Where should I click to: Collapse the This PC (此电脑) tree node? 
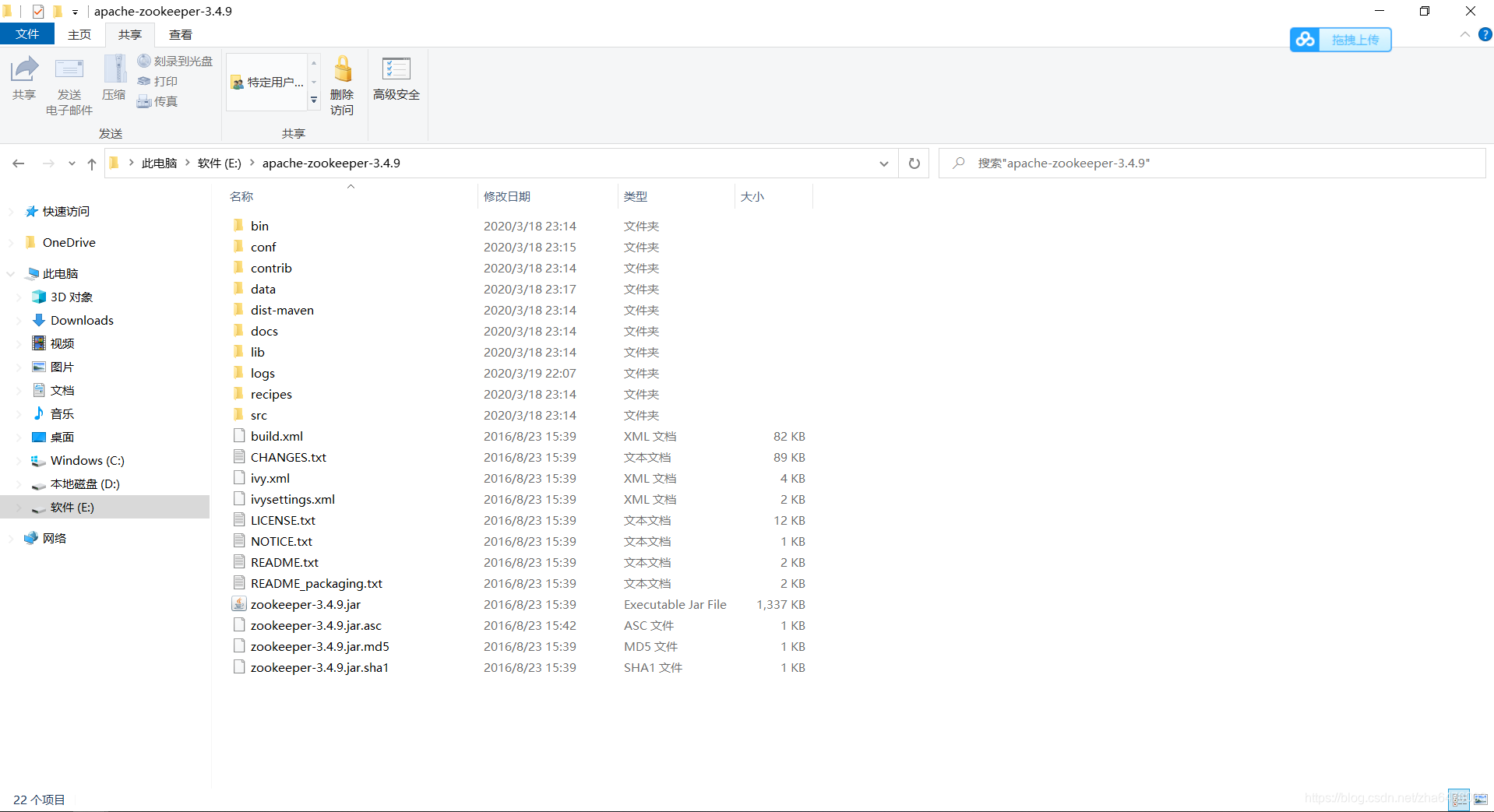(10, 274)
